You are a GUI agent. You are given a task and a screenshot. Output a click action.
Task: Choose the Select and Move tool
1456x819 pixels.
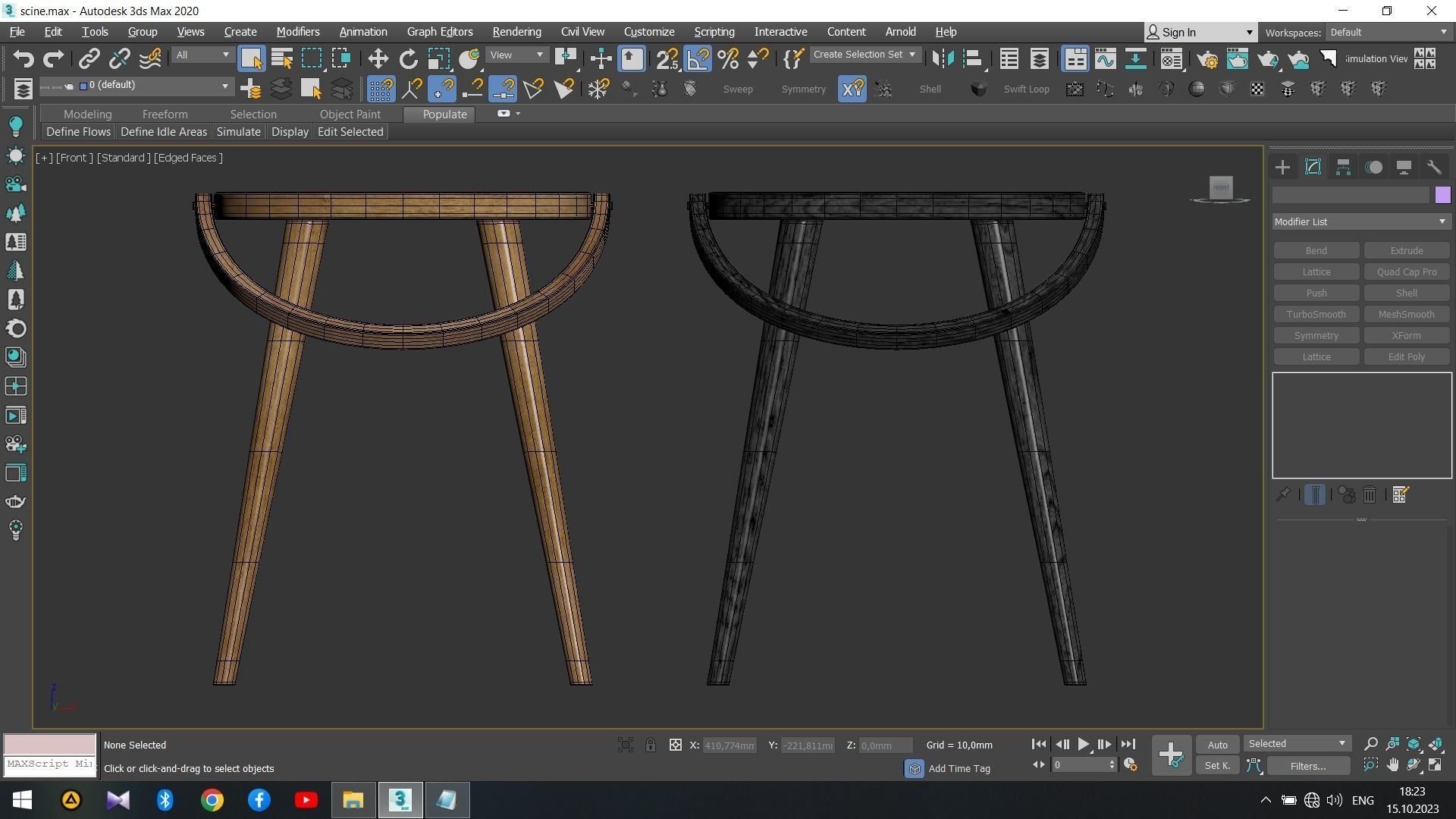(378, 58)
